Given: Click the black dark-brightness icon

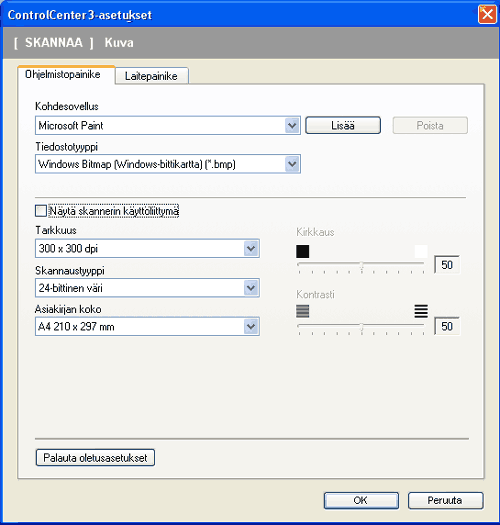Looking at the screenshot, I should pos(302,251).
